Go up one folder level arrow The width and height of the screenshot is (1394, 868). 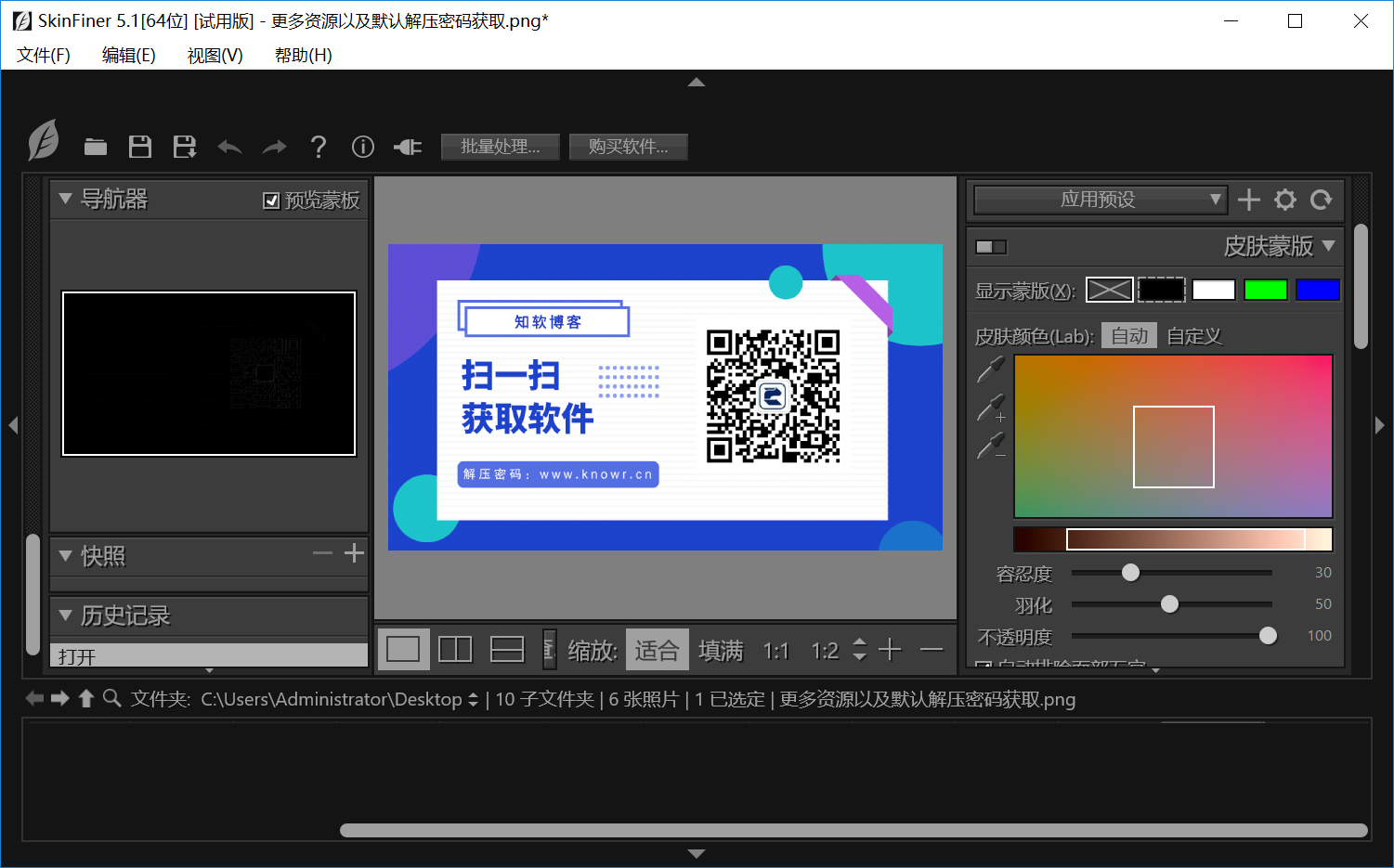pos(85,698)
